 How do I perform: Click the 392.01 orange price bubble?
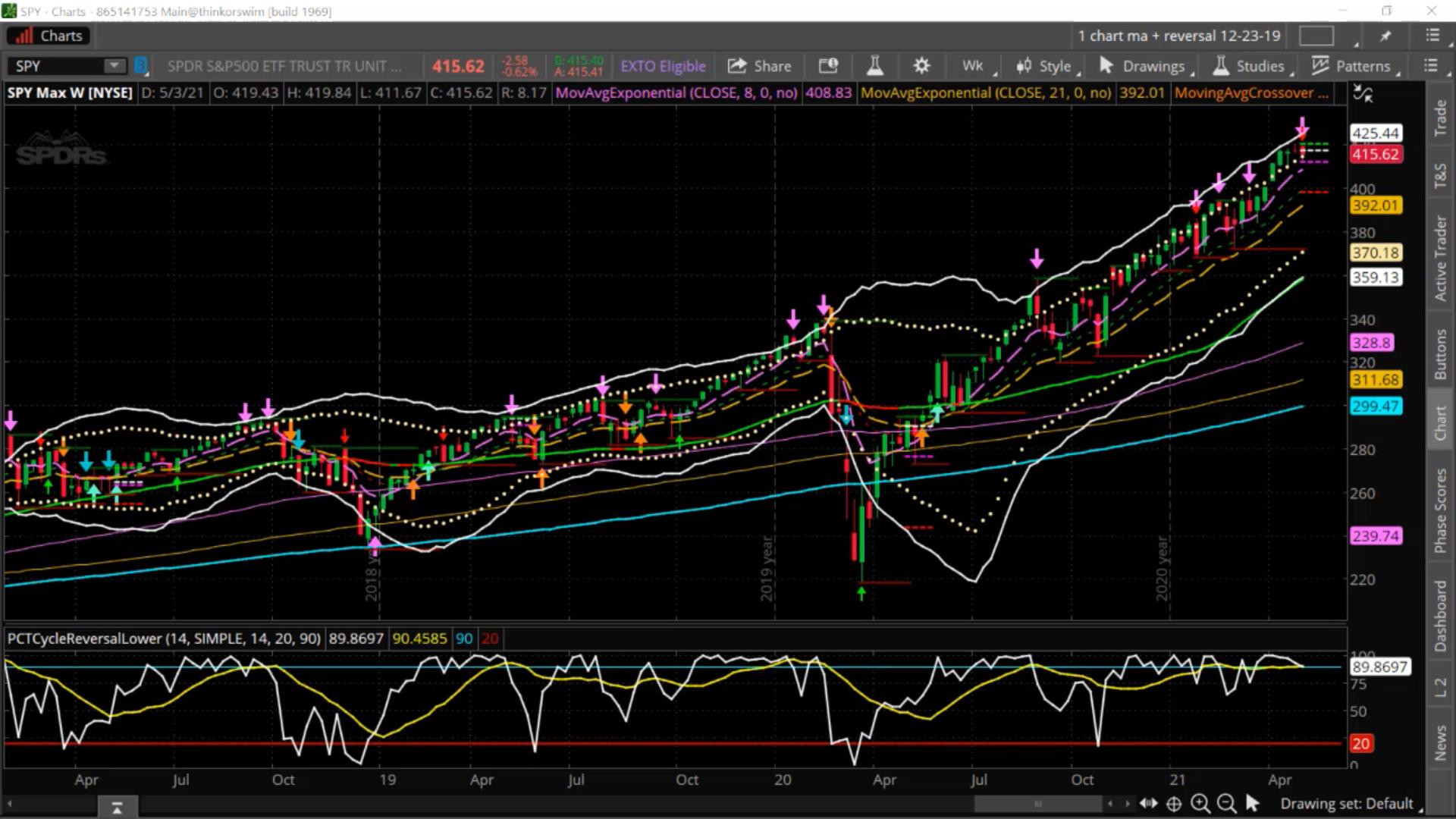(x=1375, y=205)
